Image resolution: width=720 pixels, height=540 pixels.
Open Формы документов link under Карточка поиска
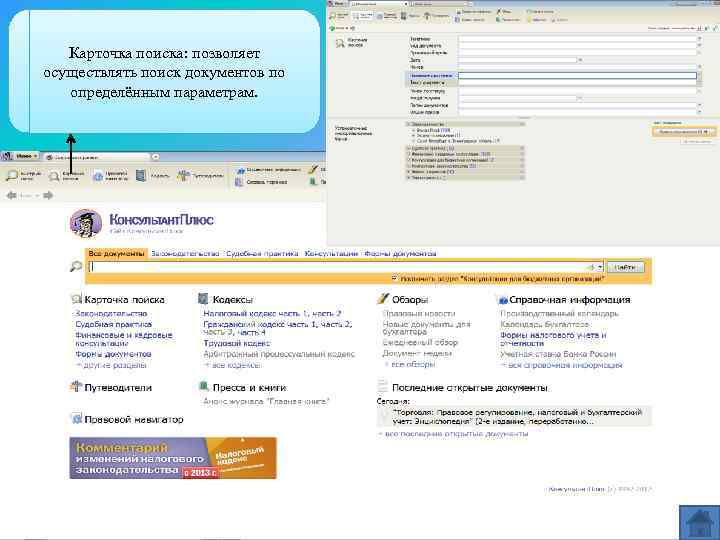pyautogui.click(x=113, y=354)
